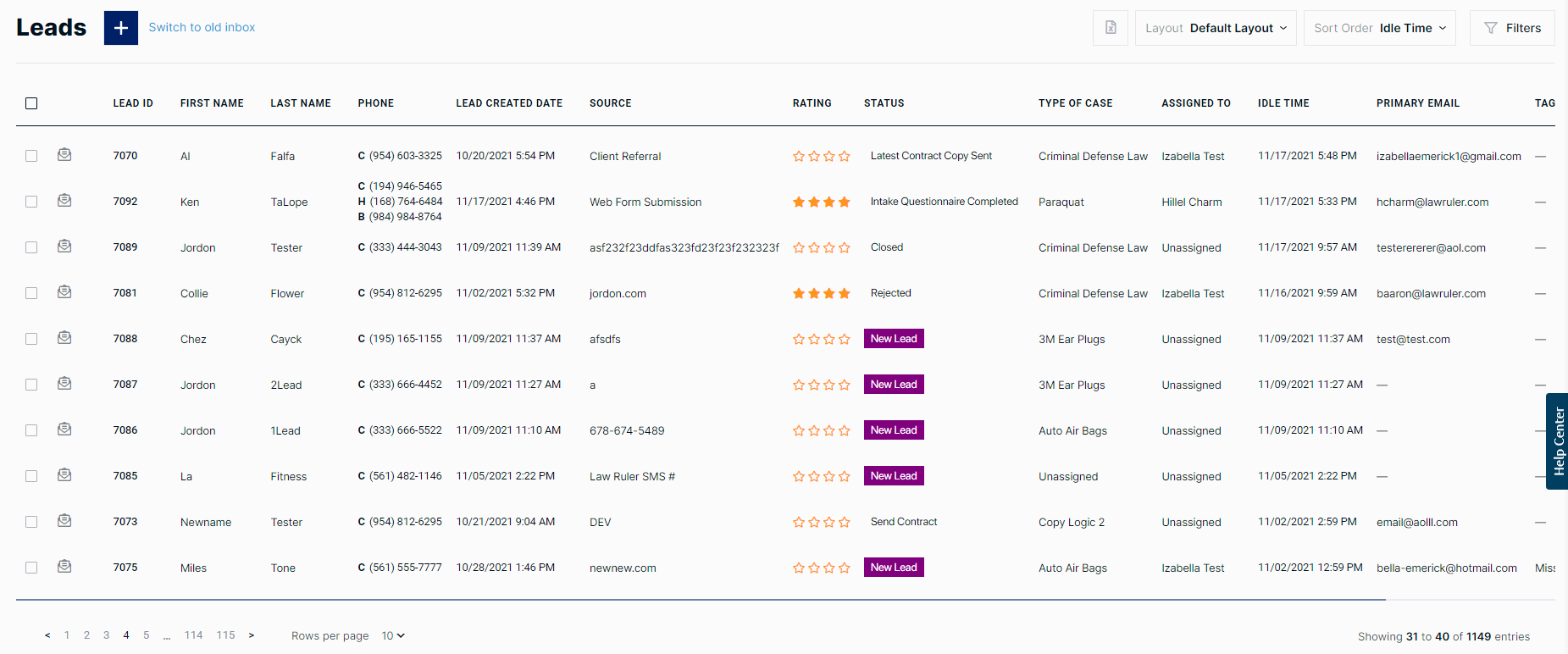Click New Lead status badge for Chez Cayck
The width and height of the screenshot is (1568, 654).
click(894, 339)
